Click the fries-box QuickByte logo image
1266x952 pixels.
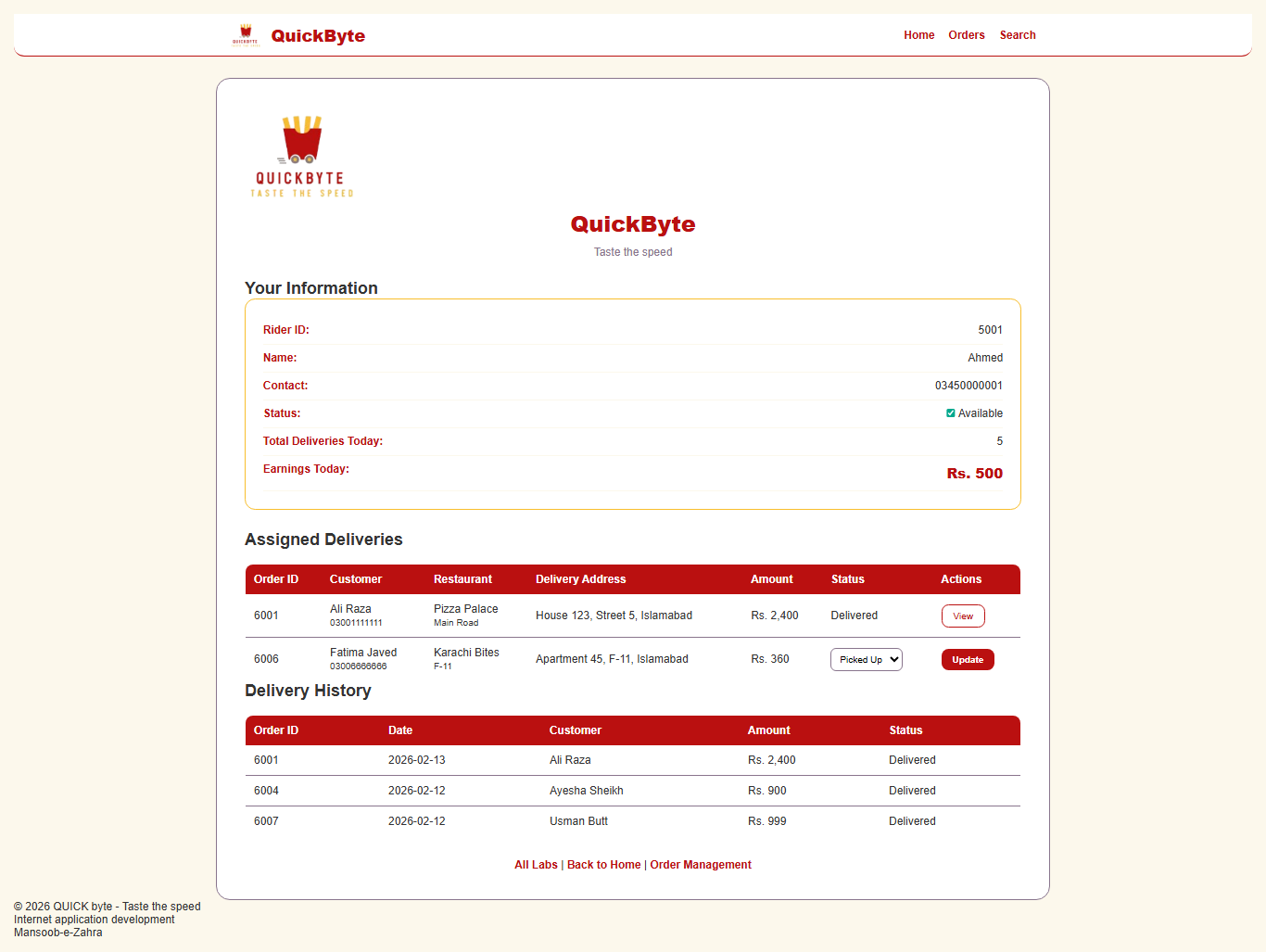[300, 156]
